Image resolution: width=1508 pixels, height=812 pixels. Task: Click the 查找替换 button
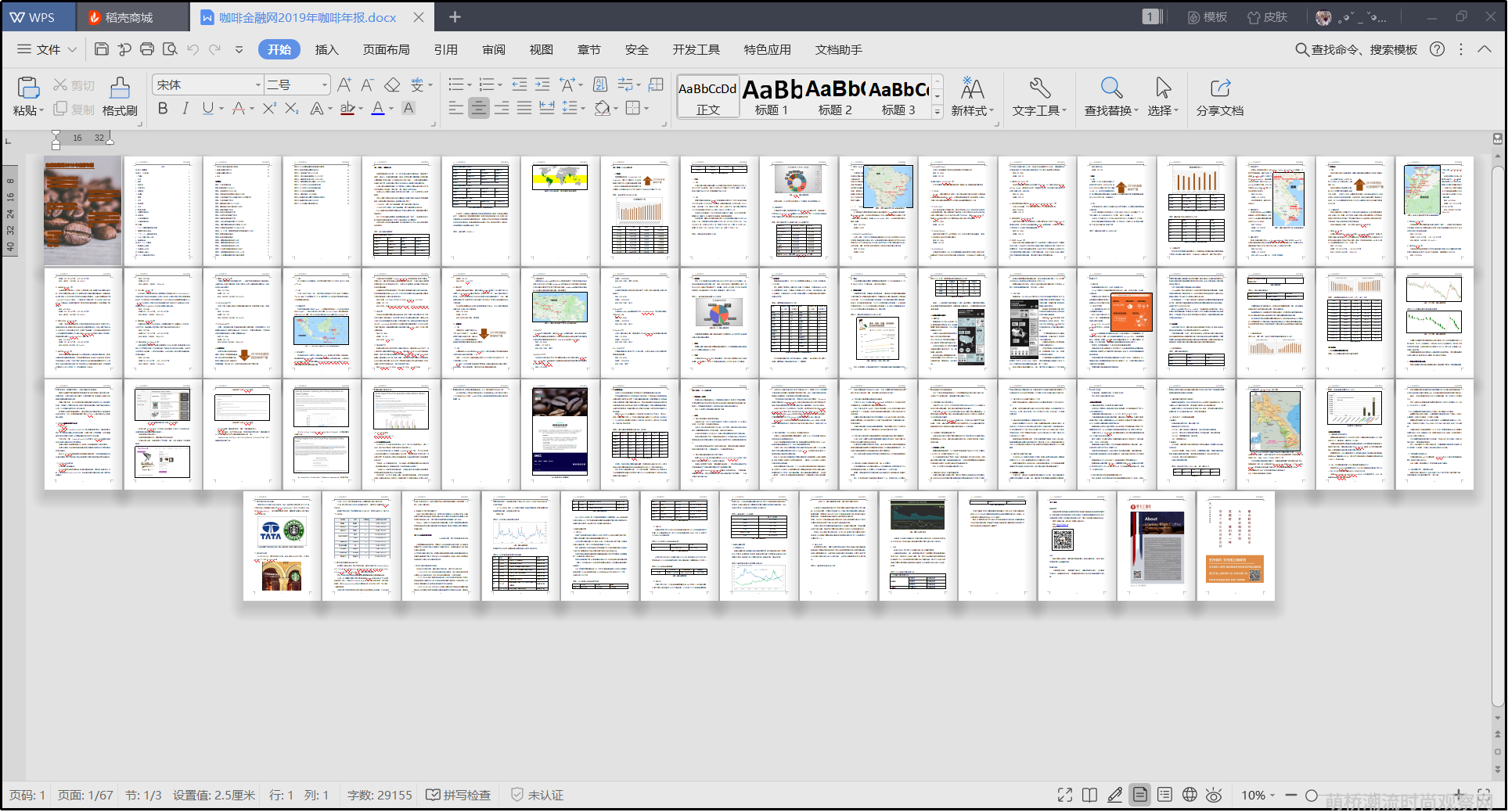[1111, 96]
